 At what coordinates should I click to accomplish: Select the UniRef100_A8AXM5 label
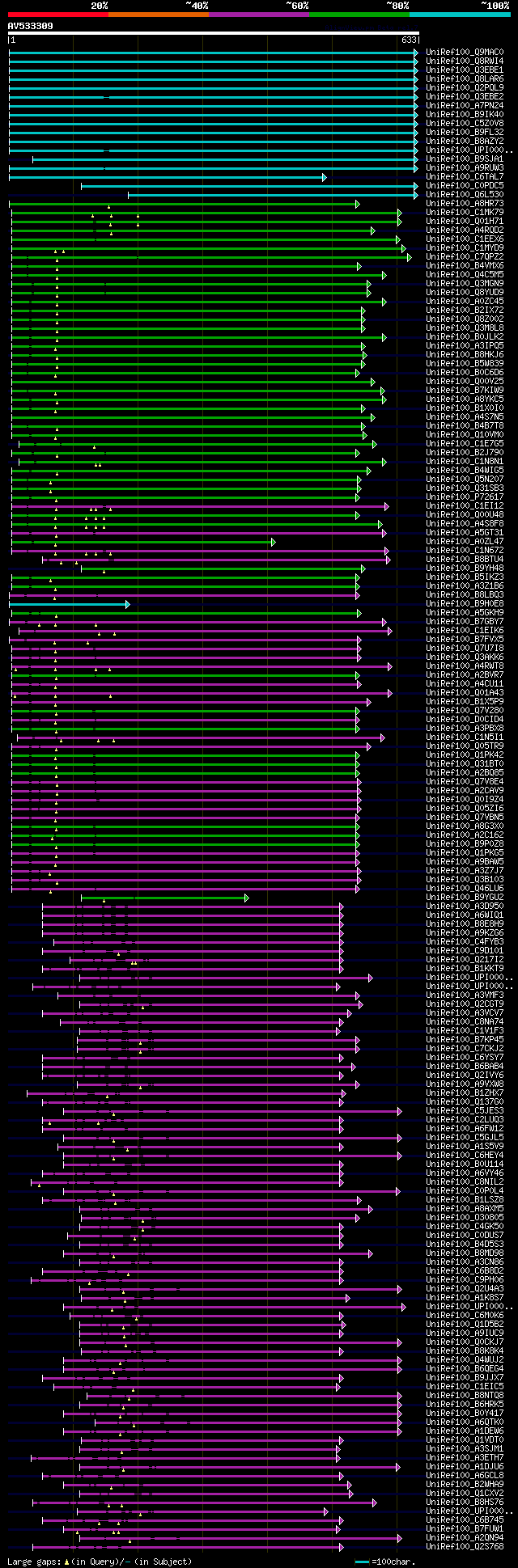(465, 1209)
